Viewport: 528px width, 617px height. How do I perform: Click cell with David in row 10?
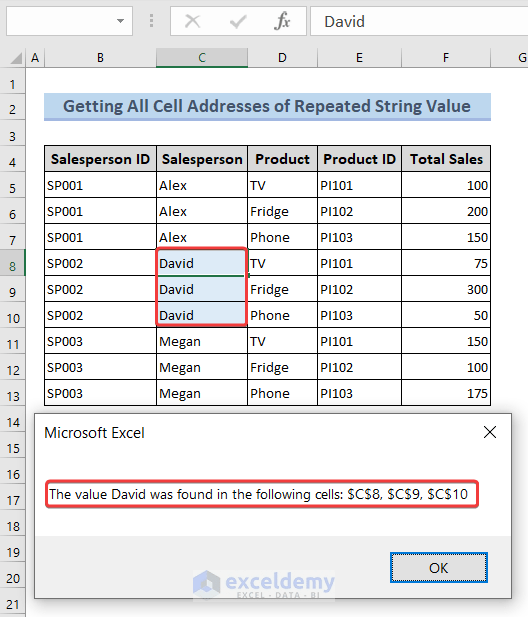pyautogui.click(x=202, y=315)
